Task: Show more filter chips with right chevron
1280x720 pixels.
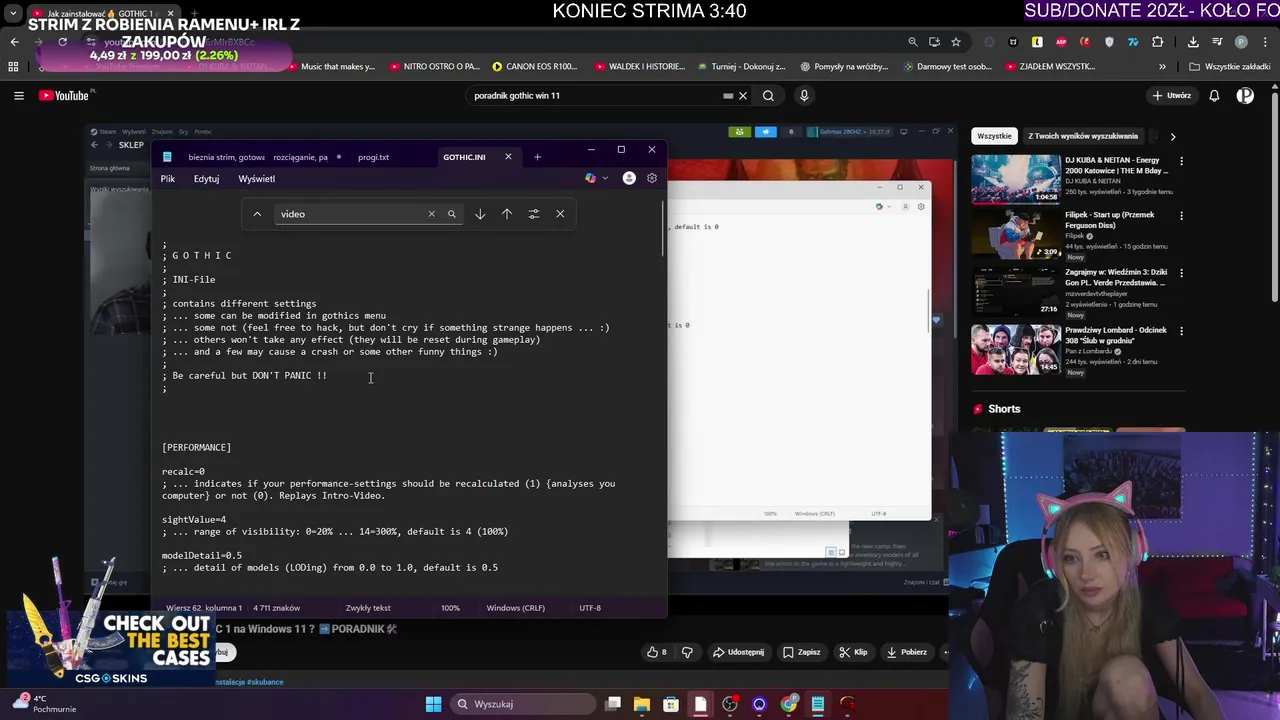Action: coord(1173,136)
